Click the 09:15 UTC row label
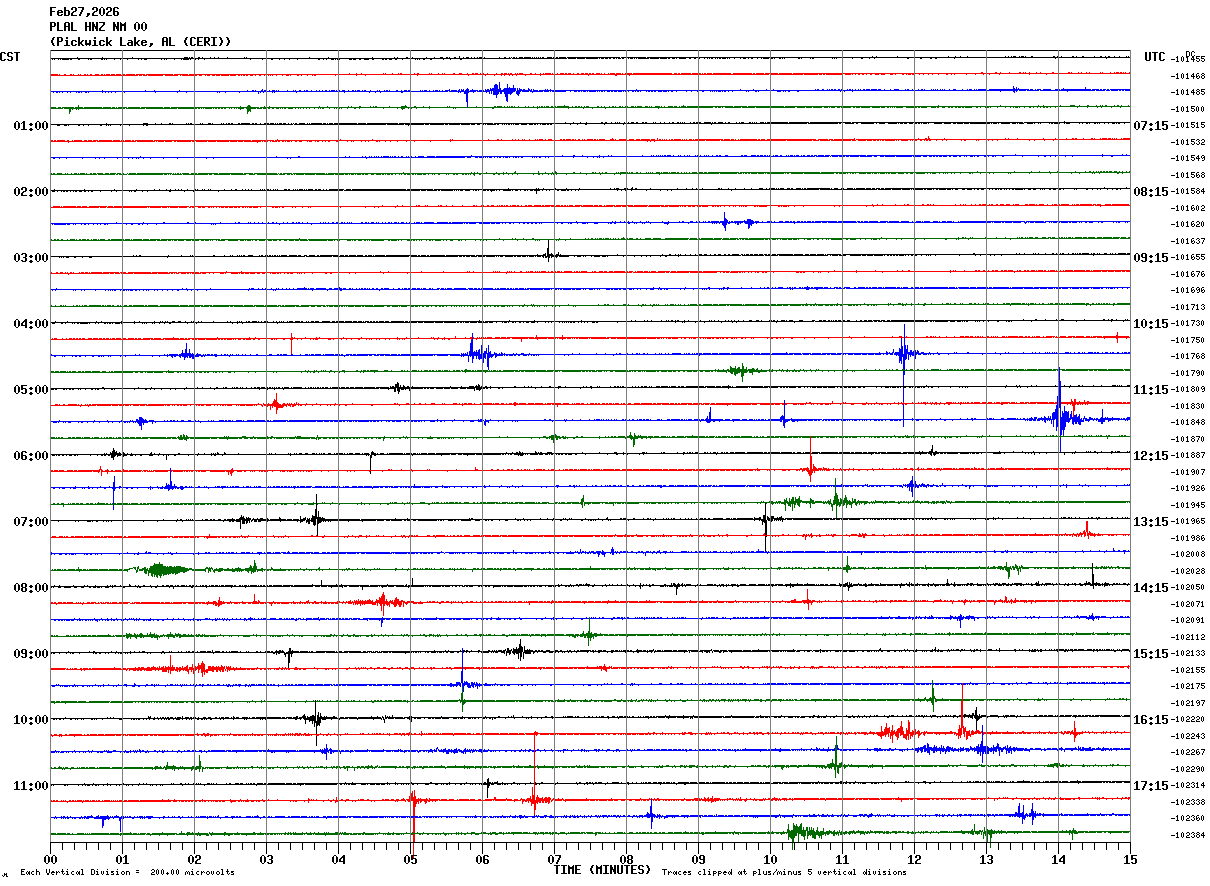Screen dimensions: 1210x886 tap(1151, 258)
